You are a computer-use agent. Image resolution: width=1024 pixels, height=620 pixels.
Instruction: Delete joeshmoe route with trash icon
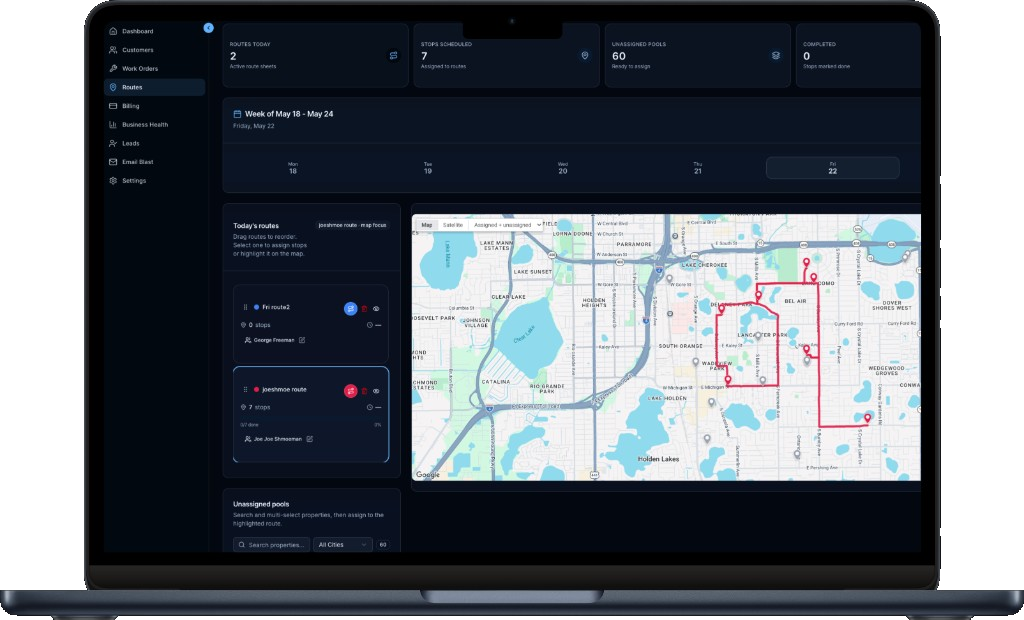point(364,391)
